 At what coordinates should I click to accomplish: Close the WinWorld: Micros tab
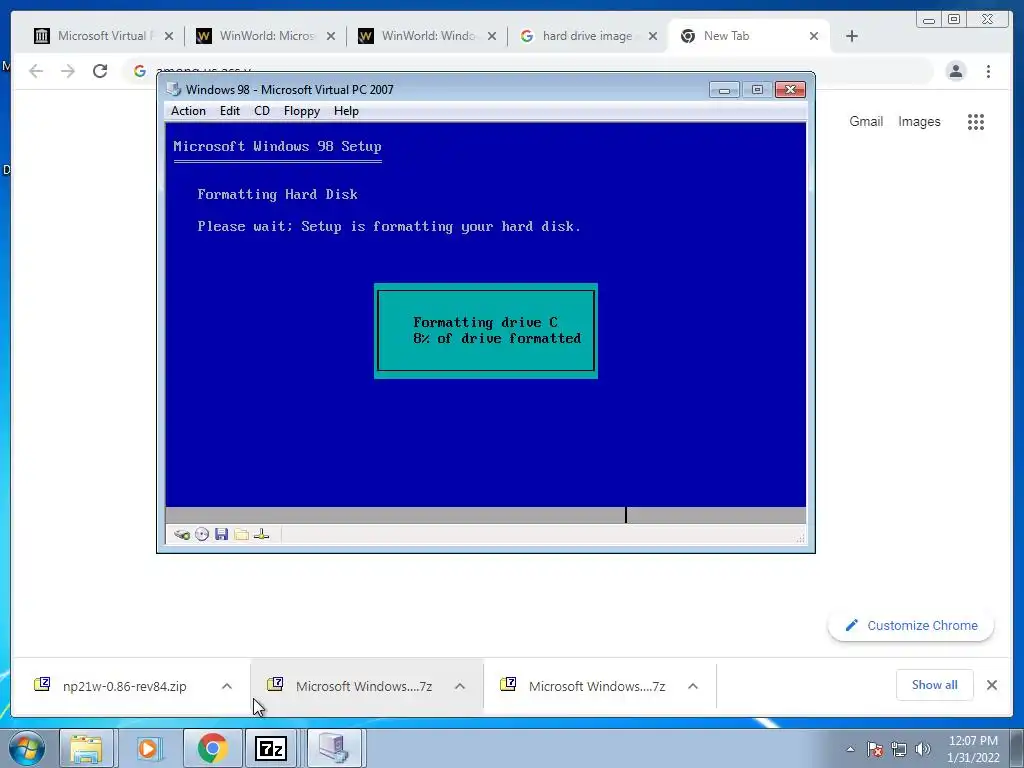(x=331, y=36)
